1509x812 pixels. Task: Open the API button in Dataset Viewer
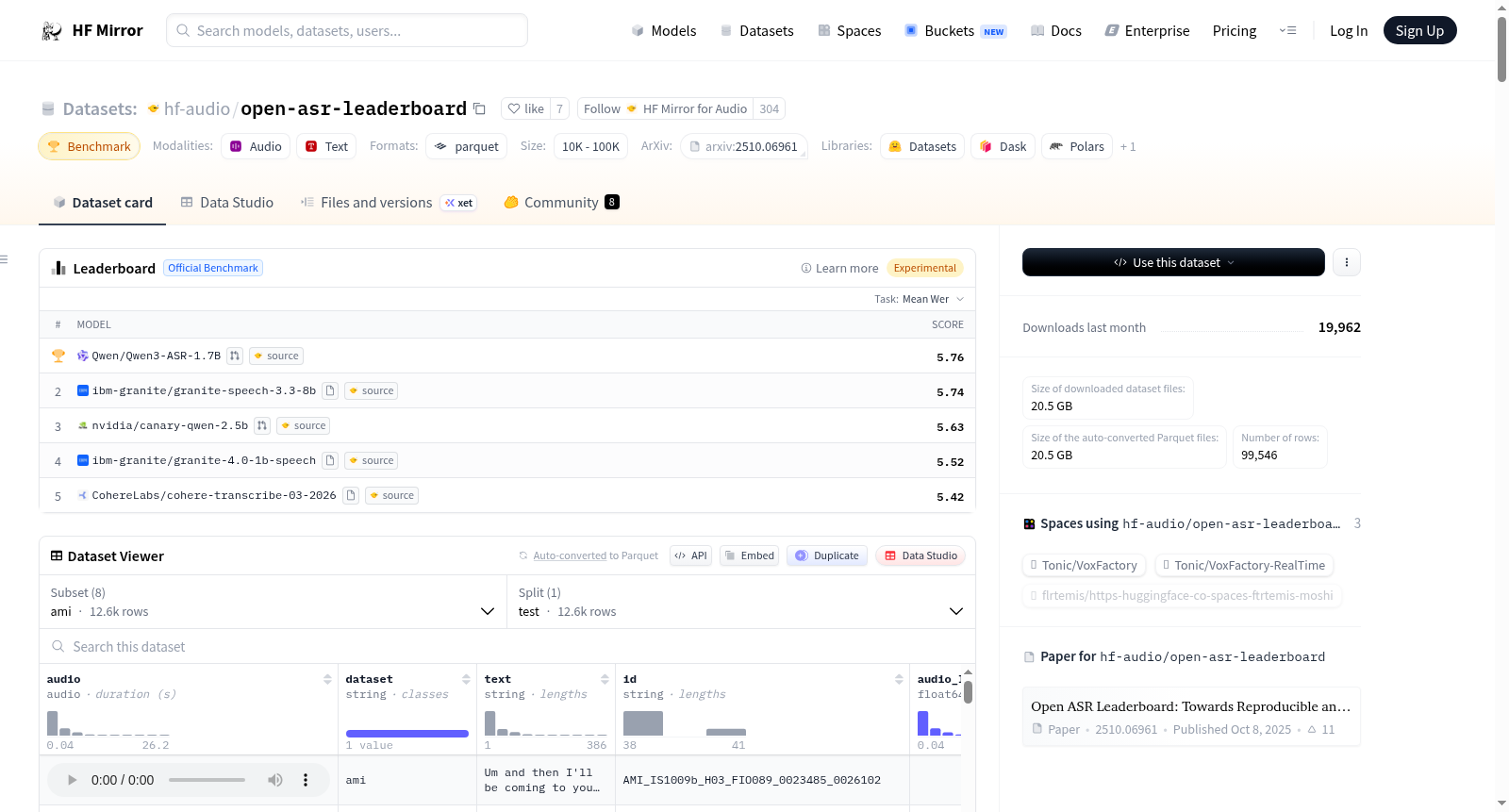[x=690, y=555]
